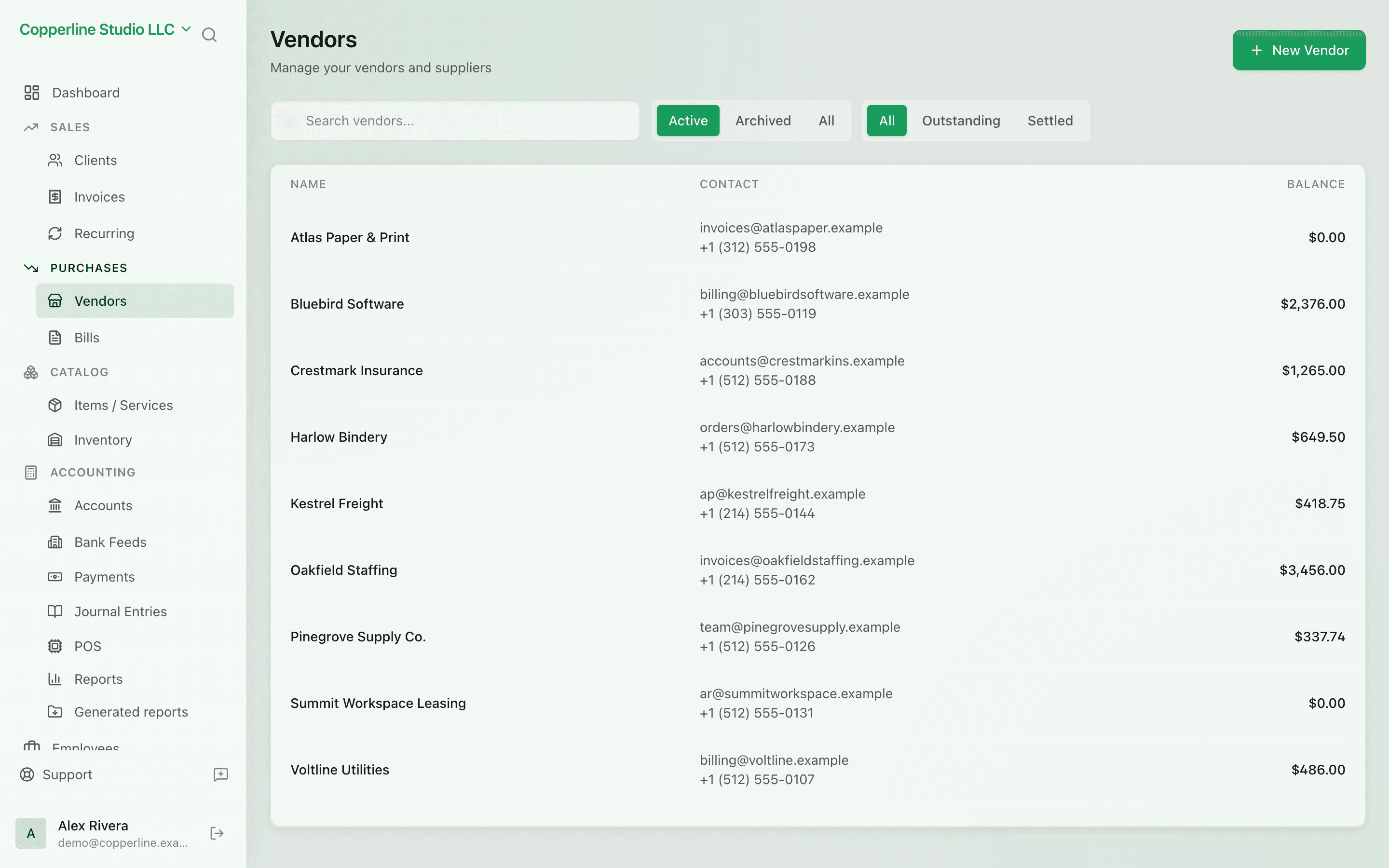Open the sidebar search magnifier icon
The height and width of the screenshot is (868, 1389).
point(209,35)
